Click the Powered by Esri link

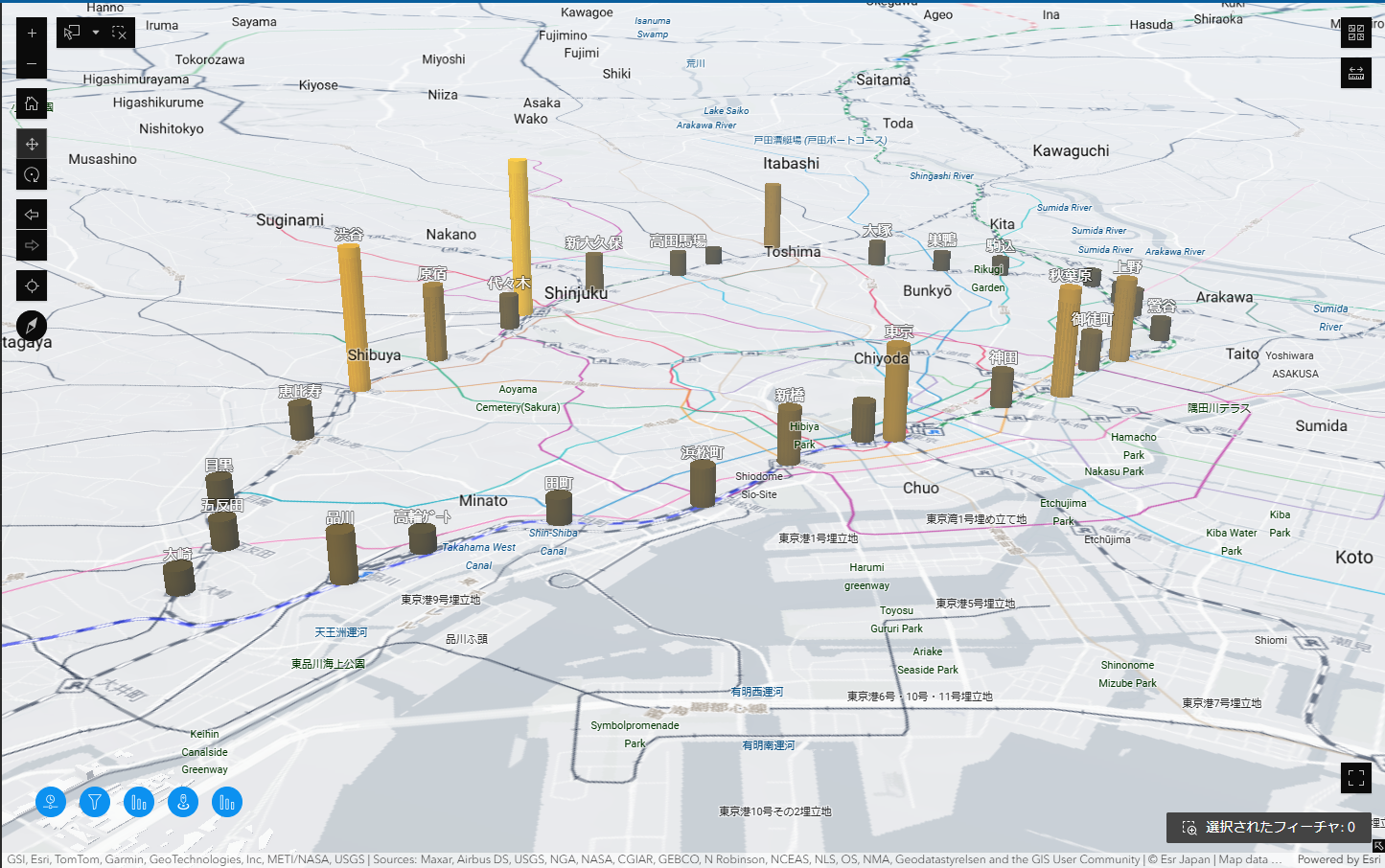1338,859
